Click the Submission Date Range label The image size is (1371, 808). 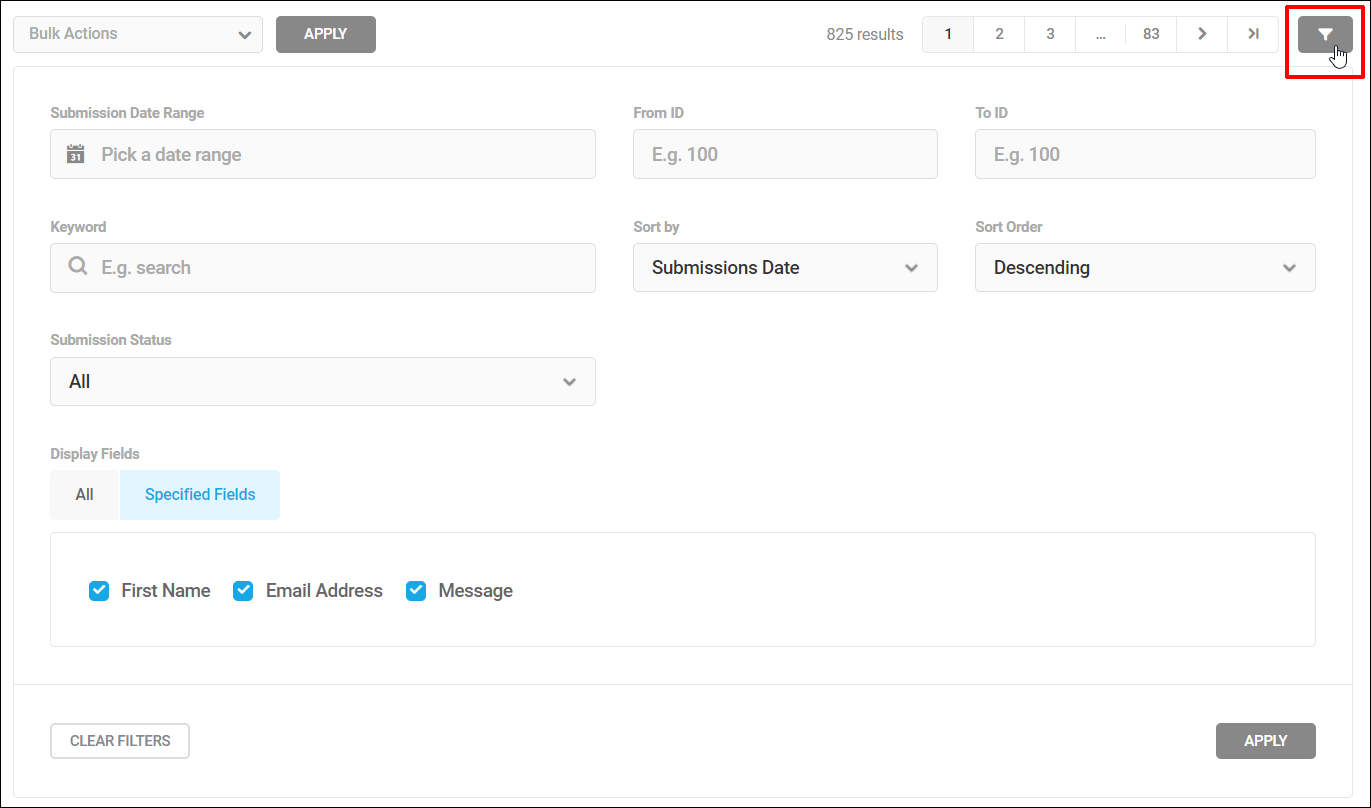click(x=127, y=113)
